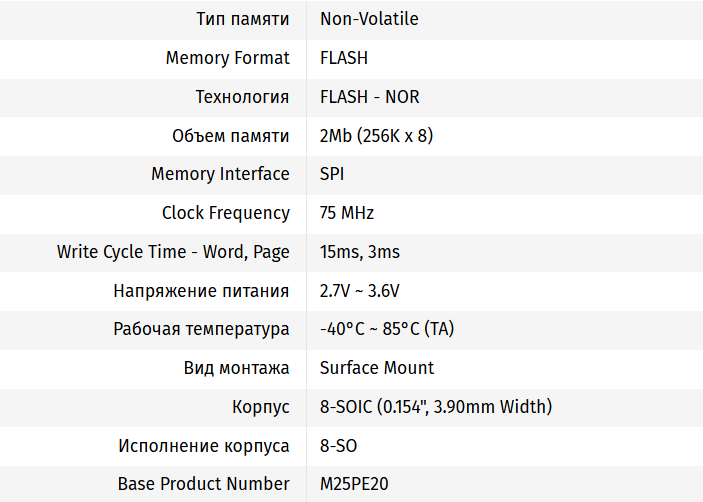Click the "Memory Format" row label
This screenshot has width=703, height=502.
pos(227,58)
